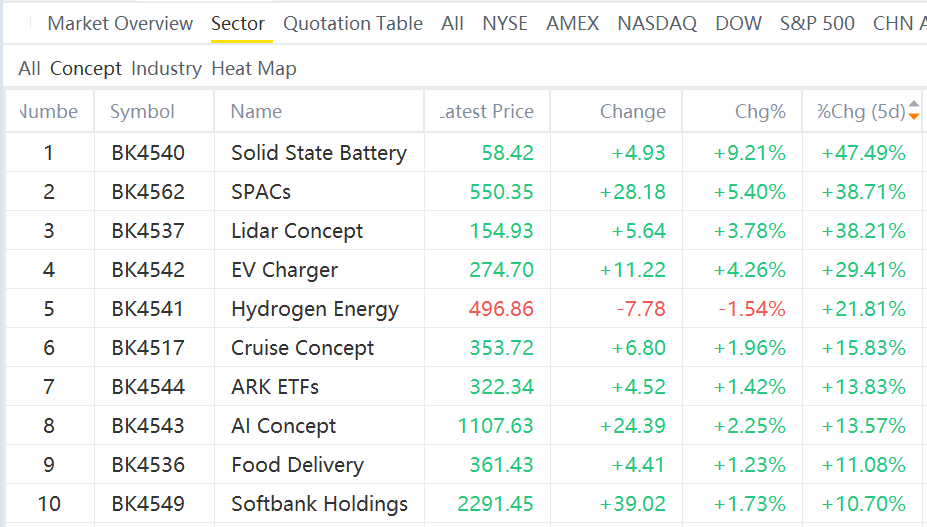Sort rows by the Name header
The width and height of the screenshot is (927, 527).
(x=256, y=112)
